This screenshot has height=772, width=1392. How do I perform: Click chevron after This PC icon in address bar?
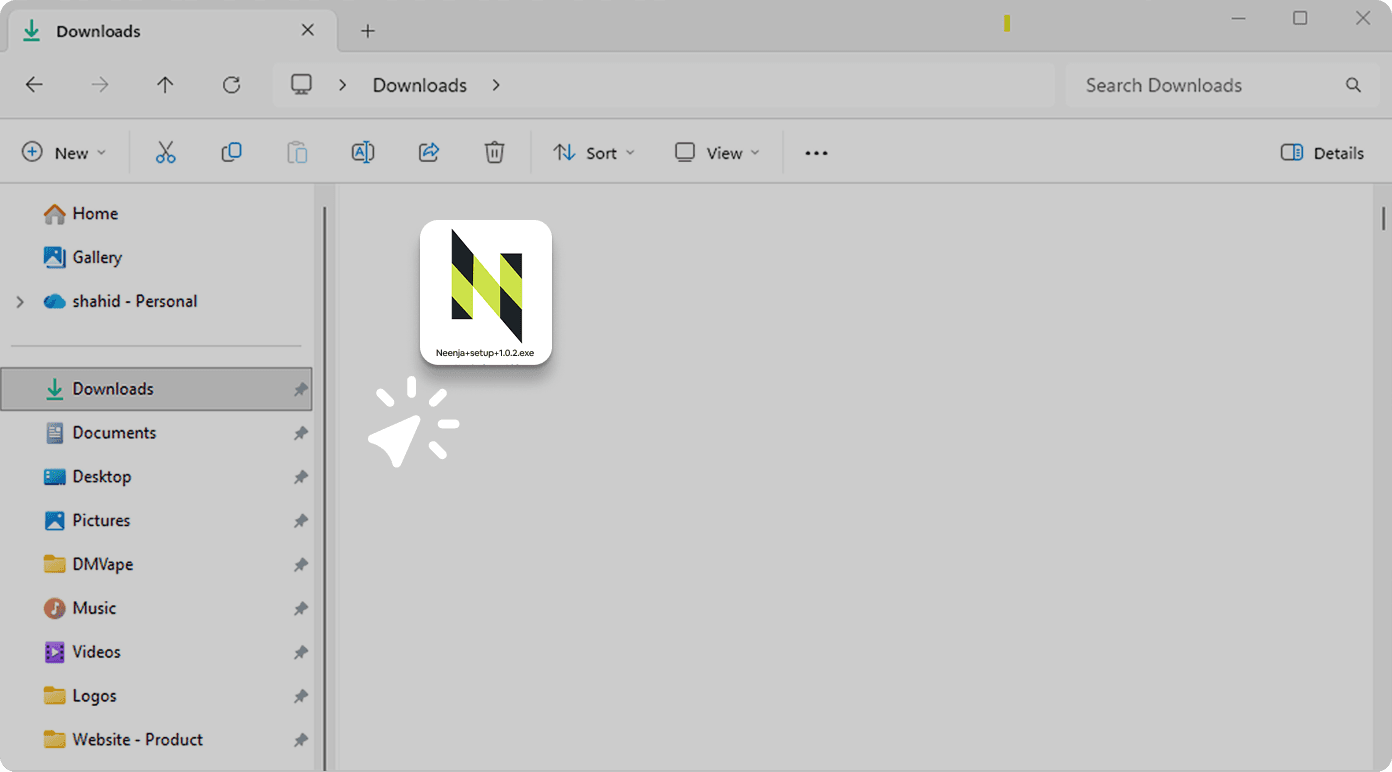(x=342, y=85)
